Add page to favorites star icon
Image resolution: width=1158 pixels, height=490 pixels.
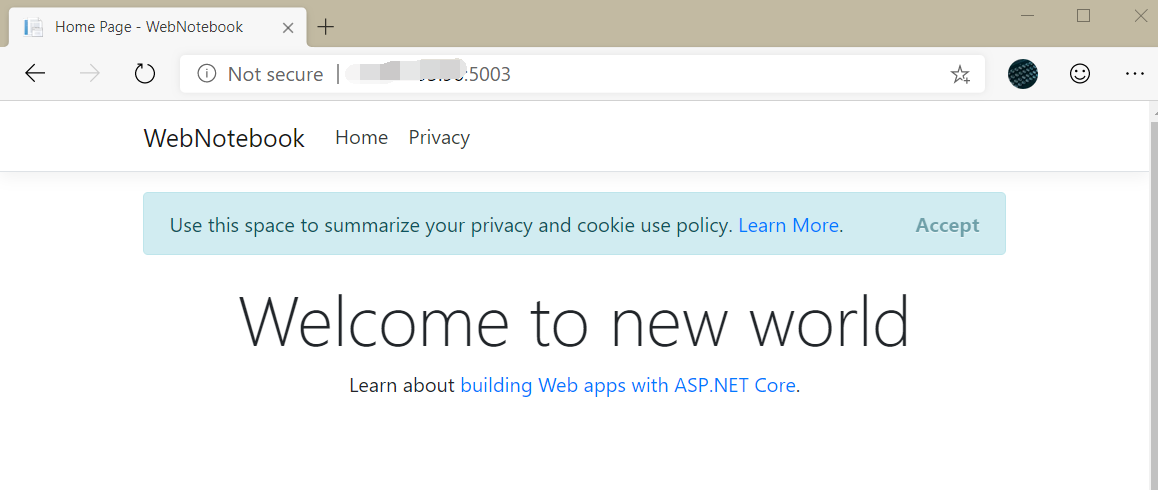[960, 74]
